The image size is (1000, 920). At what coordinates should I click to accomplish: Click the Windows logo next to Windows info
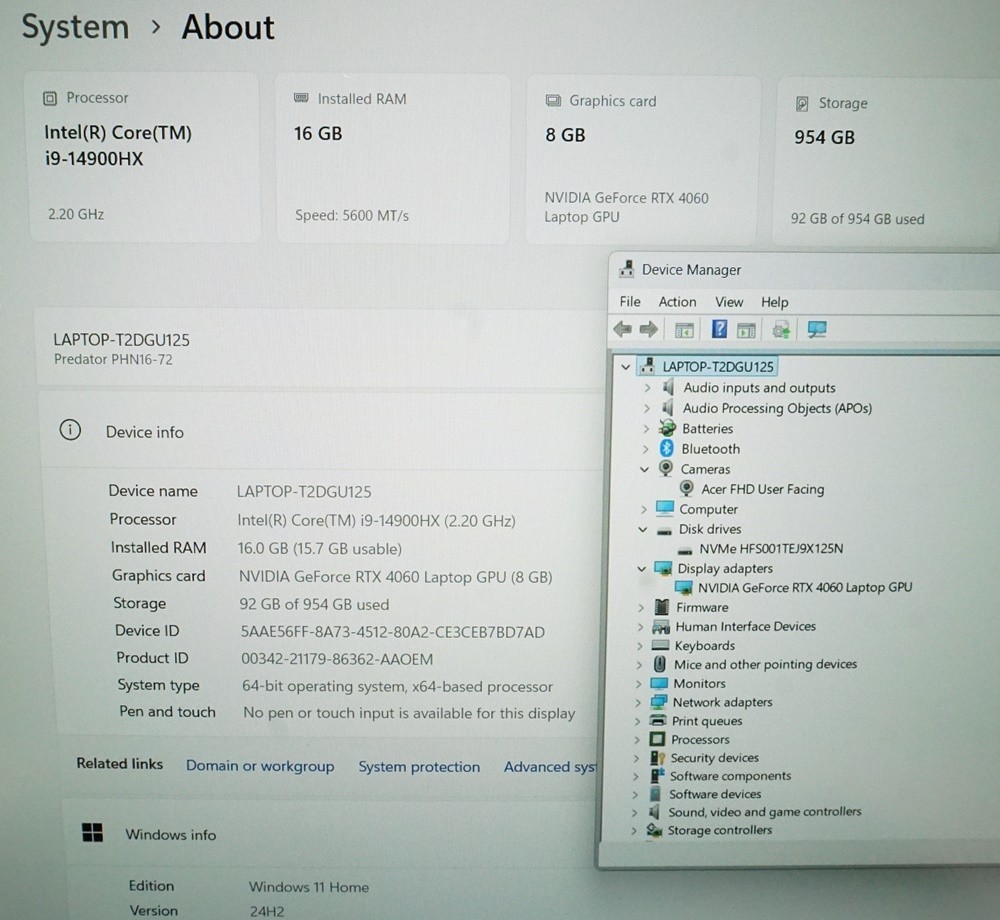click(x=92, y=832)
